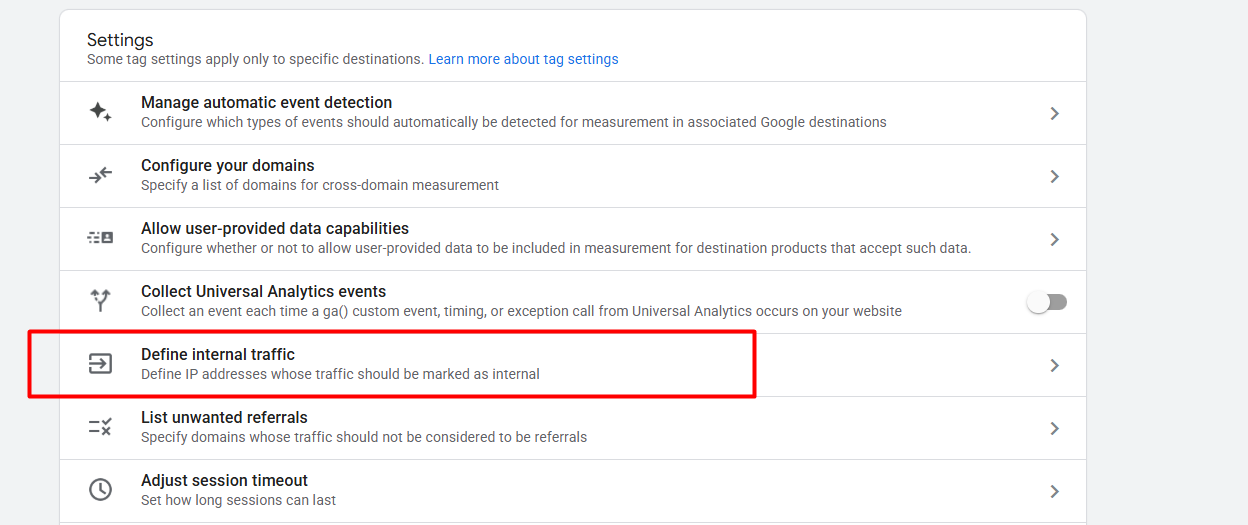Enable Collect Universal Analytics events toggle
The image size is (1248, 525).
[1047, 302]
